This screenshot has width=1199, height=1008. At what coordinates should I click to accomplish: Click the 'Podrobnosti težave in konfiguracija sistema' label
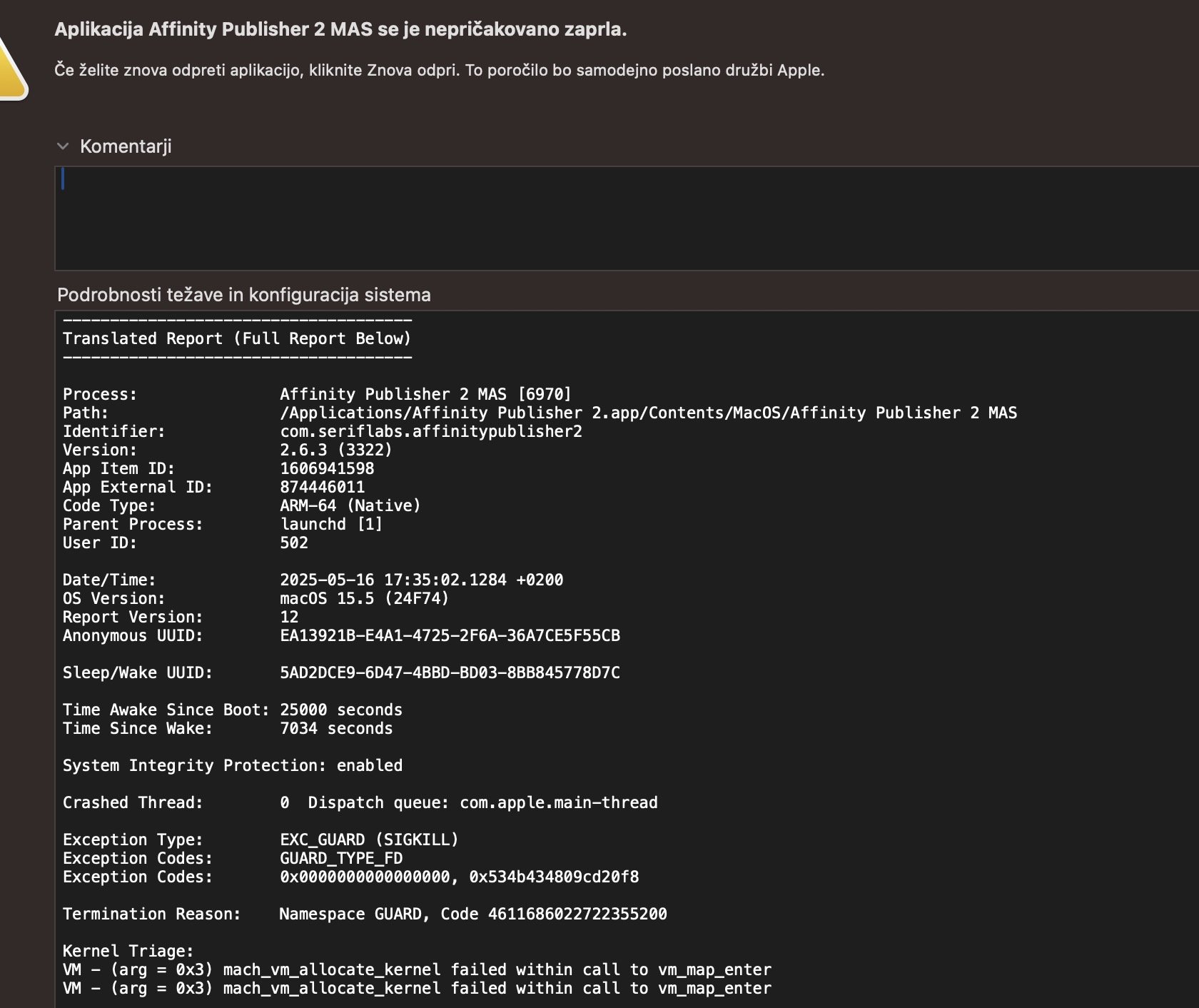244,295
